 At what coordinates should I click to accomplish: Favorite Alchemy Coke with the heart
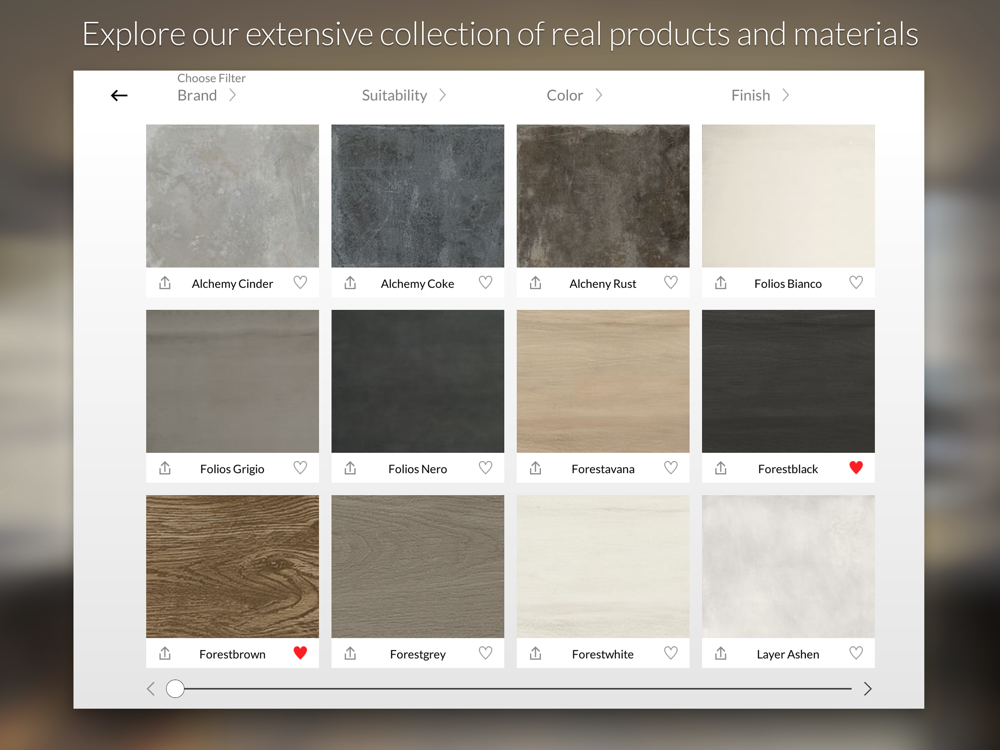pos(485,282)
